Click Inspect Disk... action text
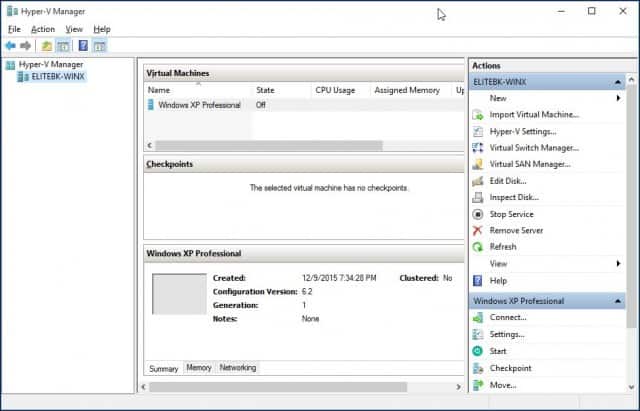Screen dimensions: 640x411 click(514, 198)
